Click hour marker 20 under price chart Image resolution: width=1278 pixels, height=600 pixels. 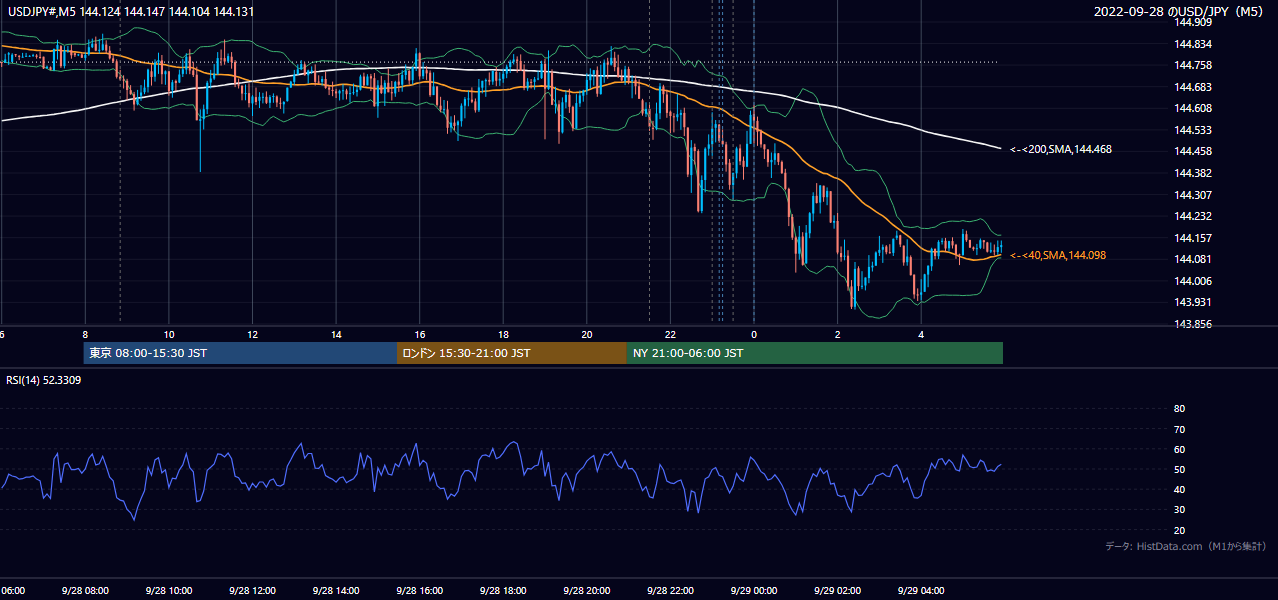[x=587, y=335]
